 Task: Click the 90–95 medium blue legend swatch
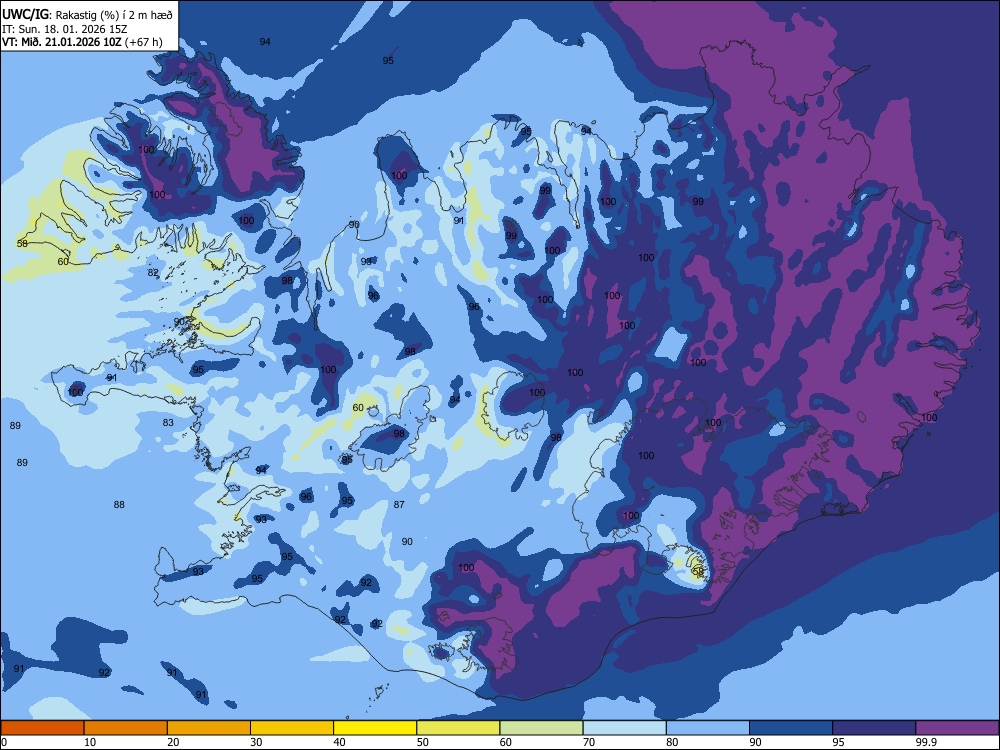[791, 728]
